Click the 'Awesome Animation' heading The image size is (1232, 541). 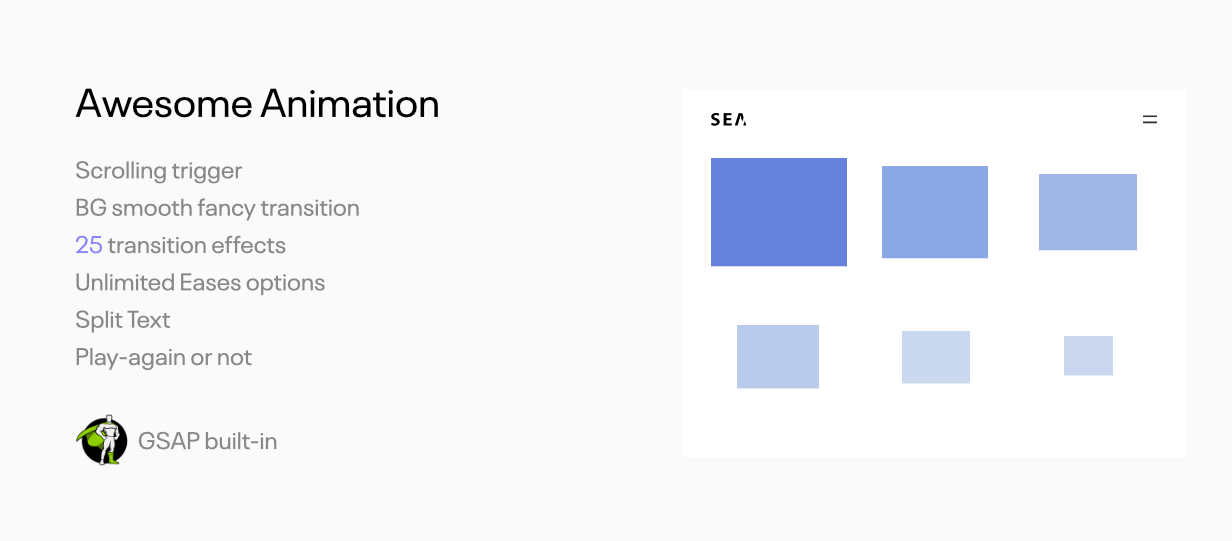pos(257,104)
